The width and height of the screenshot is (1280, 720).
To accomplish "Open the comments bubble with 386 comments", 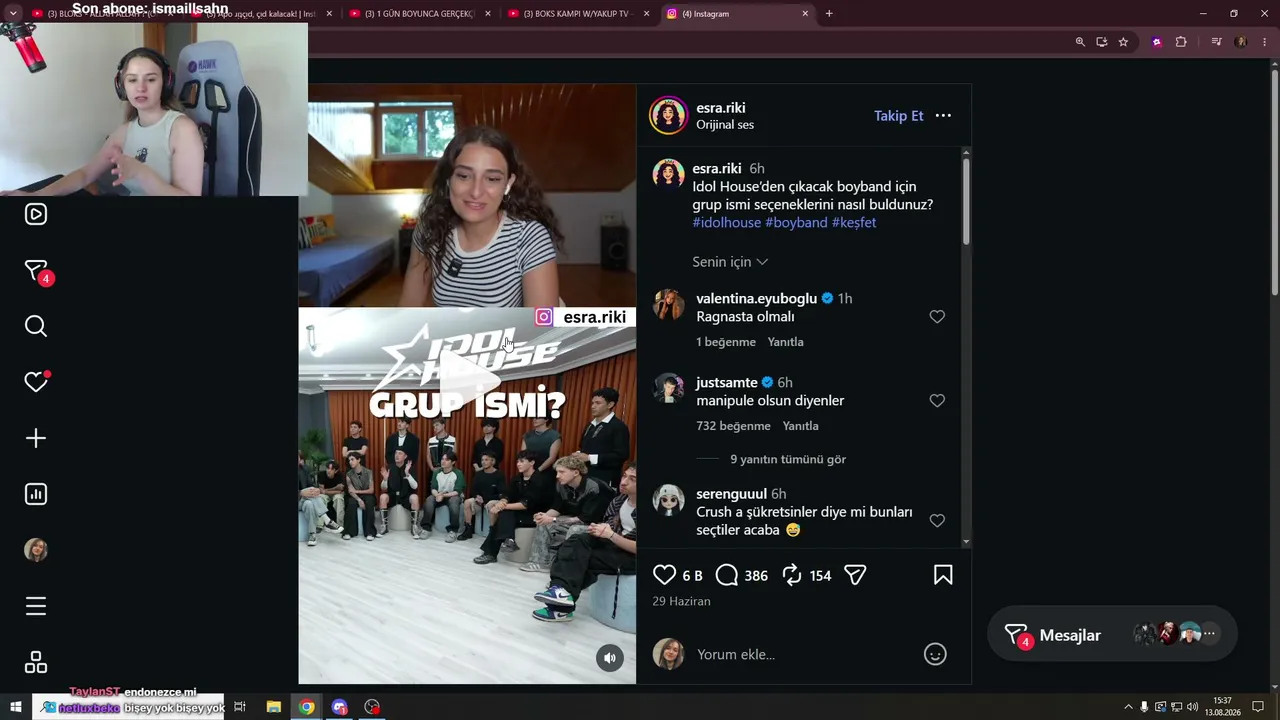I will 727,575.
